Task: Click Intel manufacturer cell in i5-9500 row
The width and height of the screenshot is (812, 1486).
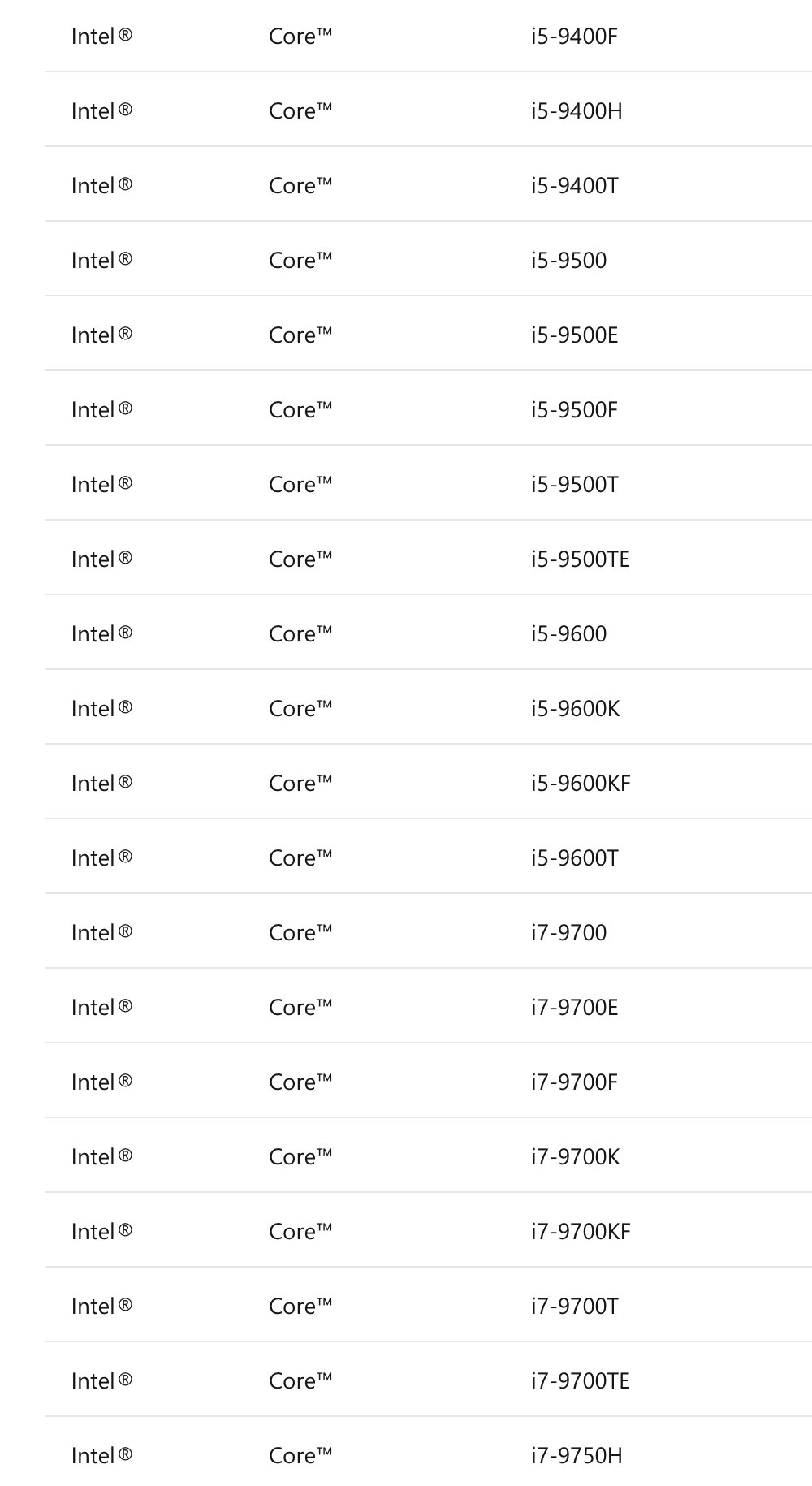Action: click(101, 261)
